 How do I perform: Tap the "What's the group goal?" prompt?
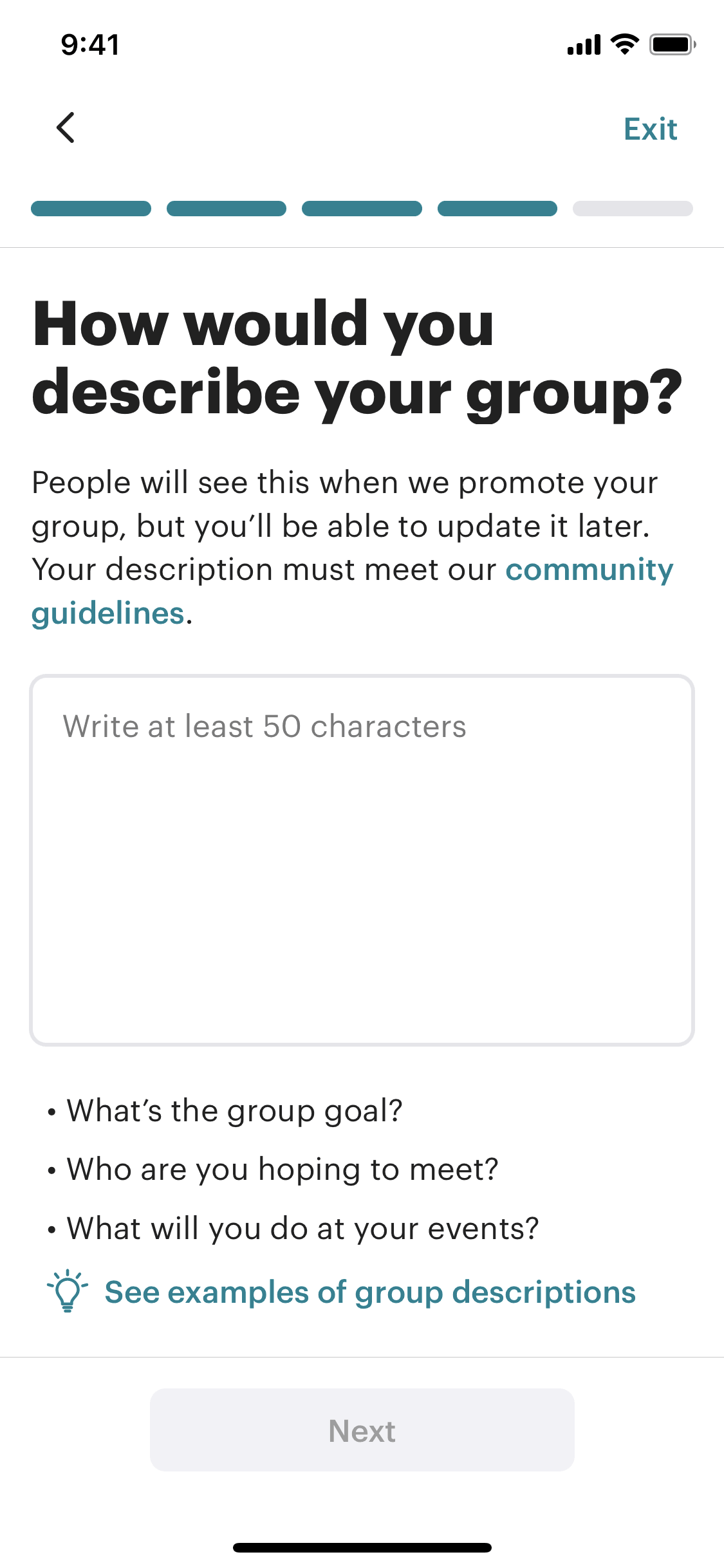pyautogui.click(x=234, y=1111)
